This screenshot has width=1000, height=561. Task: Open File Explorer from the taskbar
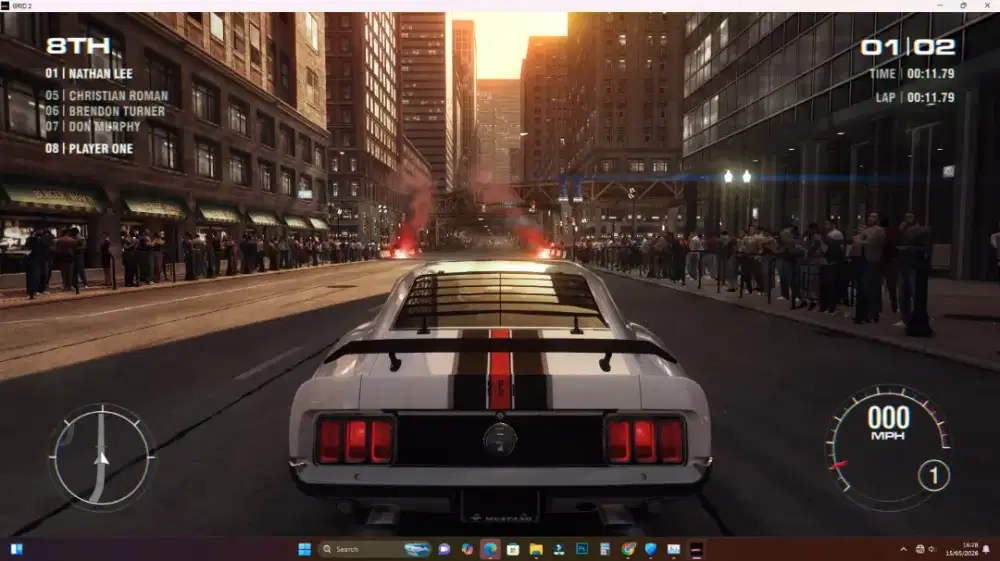click(x=536, y=549)
